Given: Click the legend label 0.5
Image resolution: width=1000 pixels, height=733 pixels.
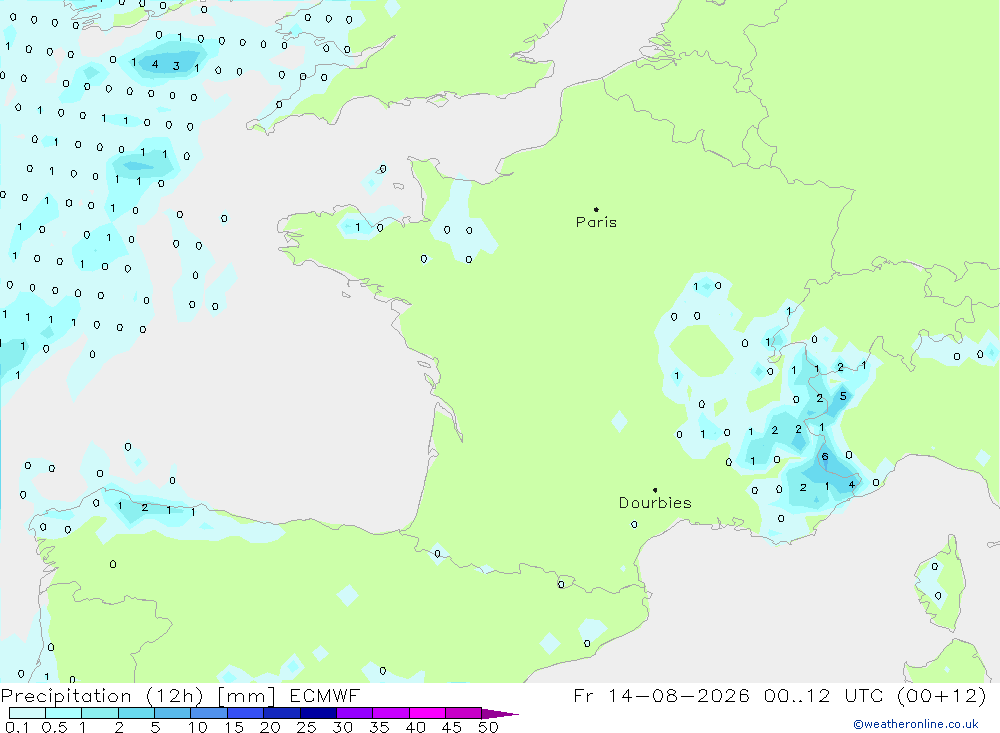Looking at the screenshot, I should [54, 727].
